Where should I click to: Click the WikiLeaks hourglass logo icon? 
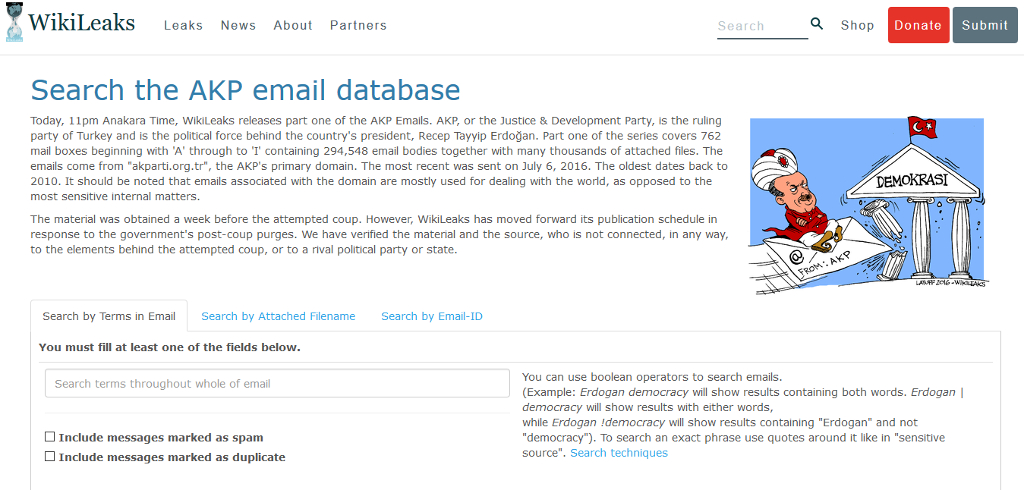click(x=14, y=22)
